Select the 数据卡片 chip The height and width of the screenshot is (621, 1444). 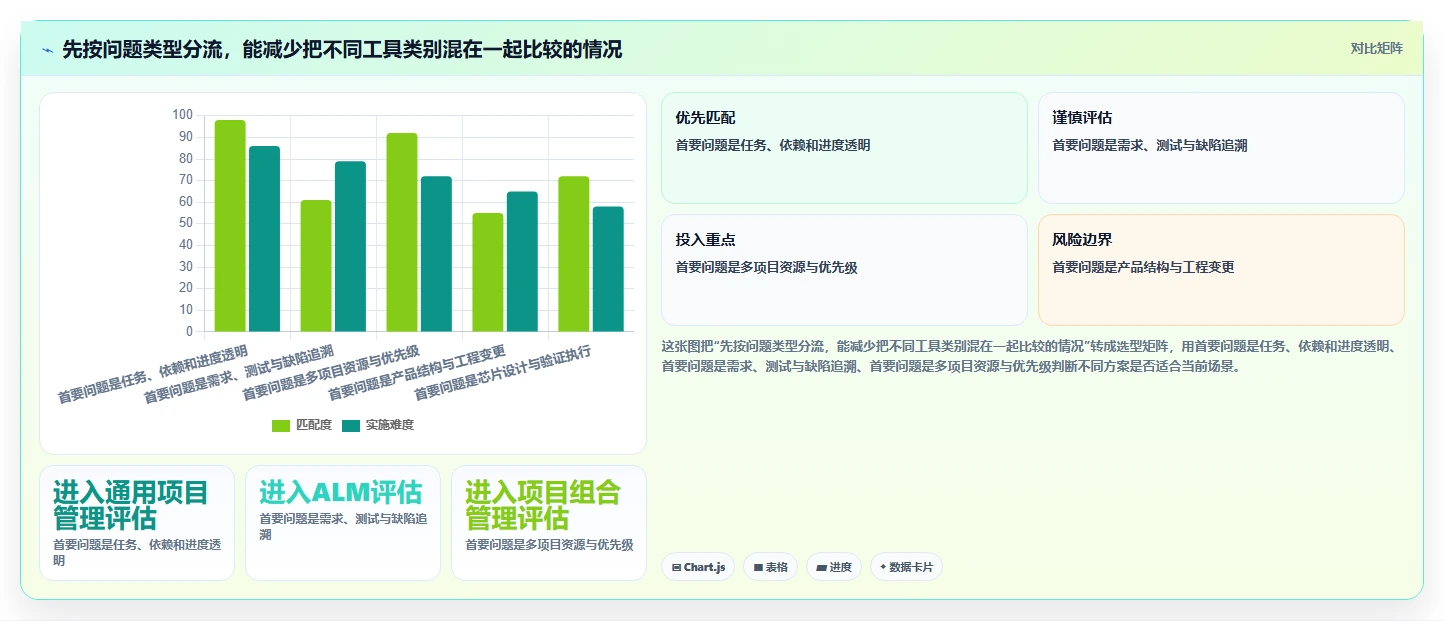coord(906,567)
